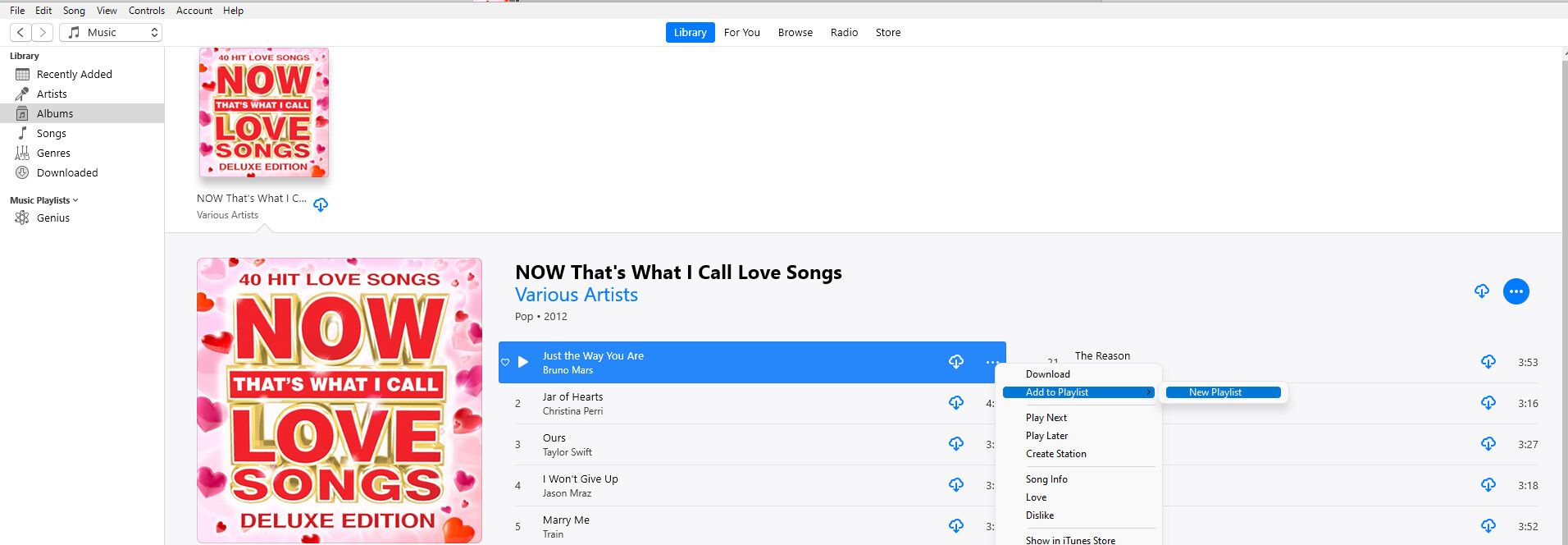Open the Music media type dropdown
Viewport: 1568px width, 545px height.
(x=111, y=32)
